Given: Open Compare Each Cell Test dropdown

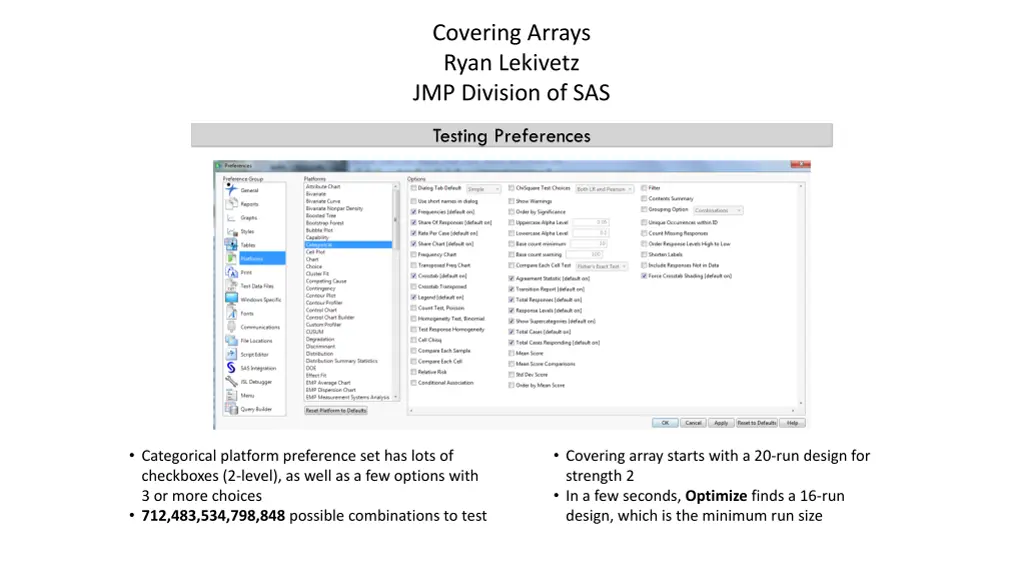Looking at the screenshot, I should coord(601,266).
